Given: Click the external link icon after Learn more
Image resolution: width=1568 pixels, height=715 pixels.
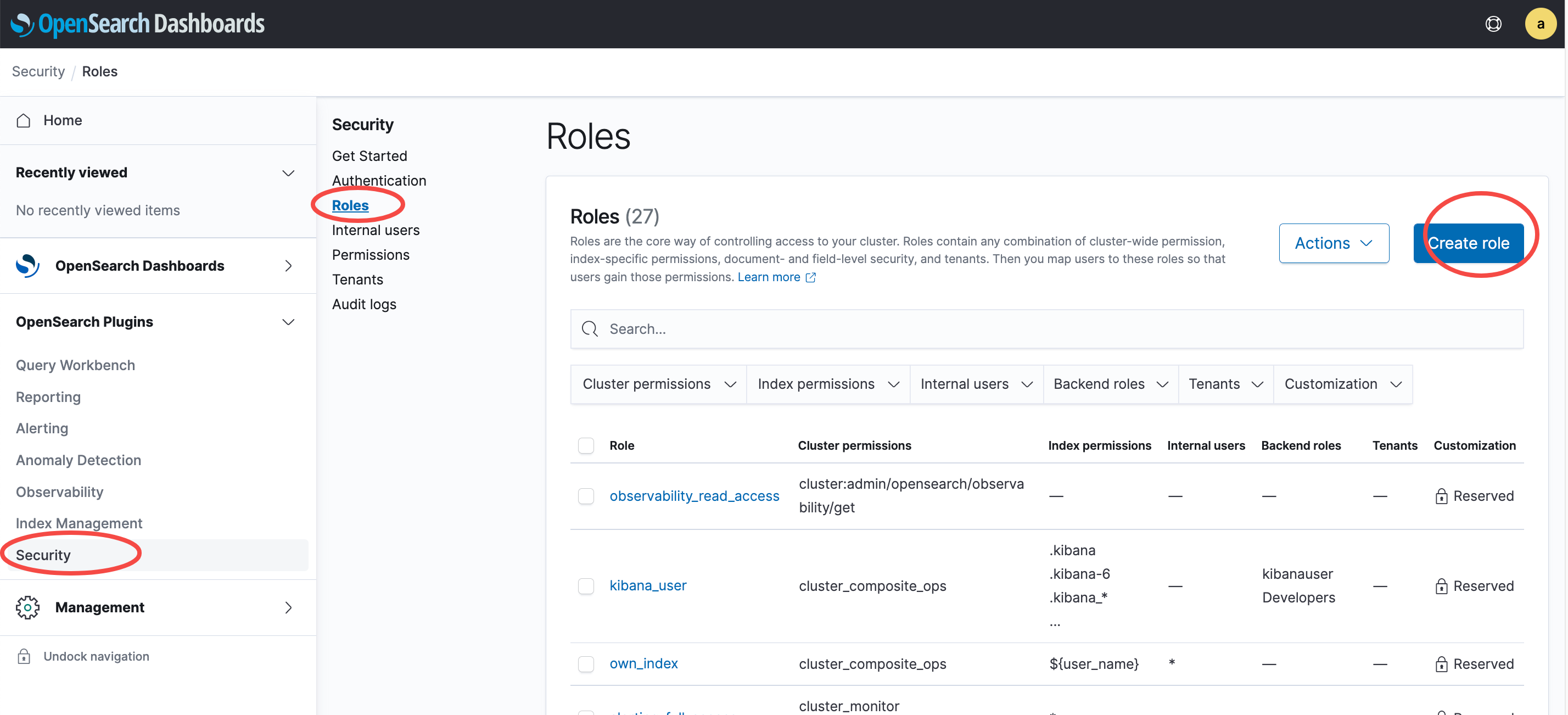Looking at the screenshot, I should point(811,277).
